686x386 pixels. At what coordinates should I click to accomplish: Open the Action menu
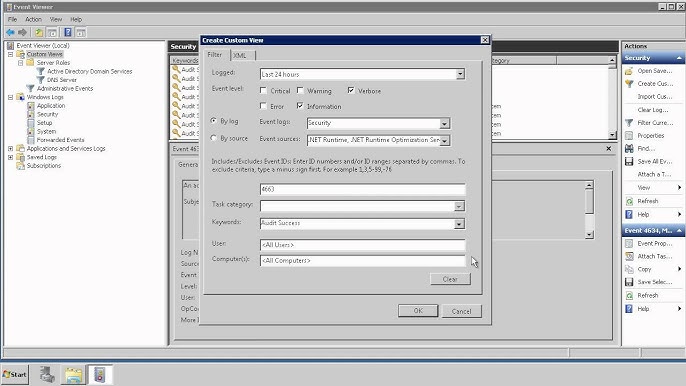pyautogui.click(x=33, y=19)
